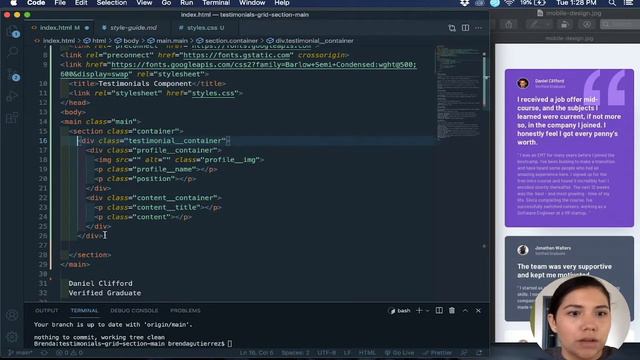The height and width of the screenshot is (360, 640).
Task: Switch to style-guide.md tab
Action: coord(129,28)
